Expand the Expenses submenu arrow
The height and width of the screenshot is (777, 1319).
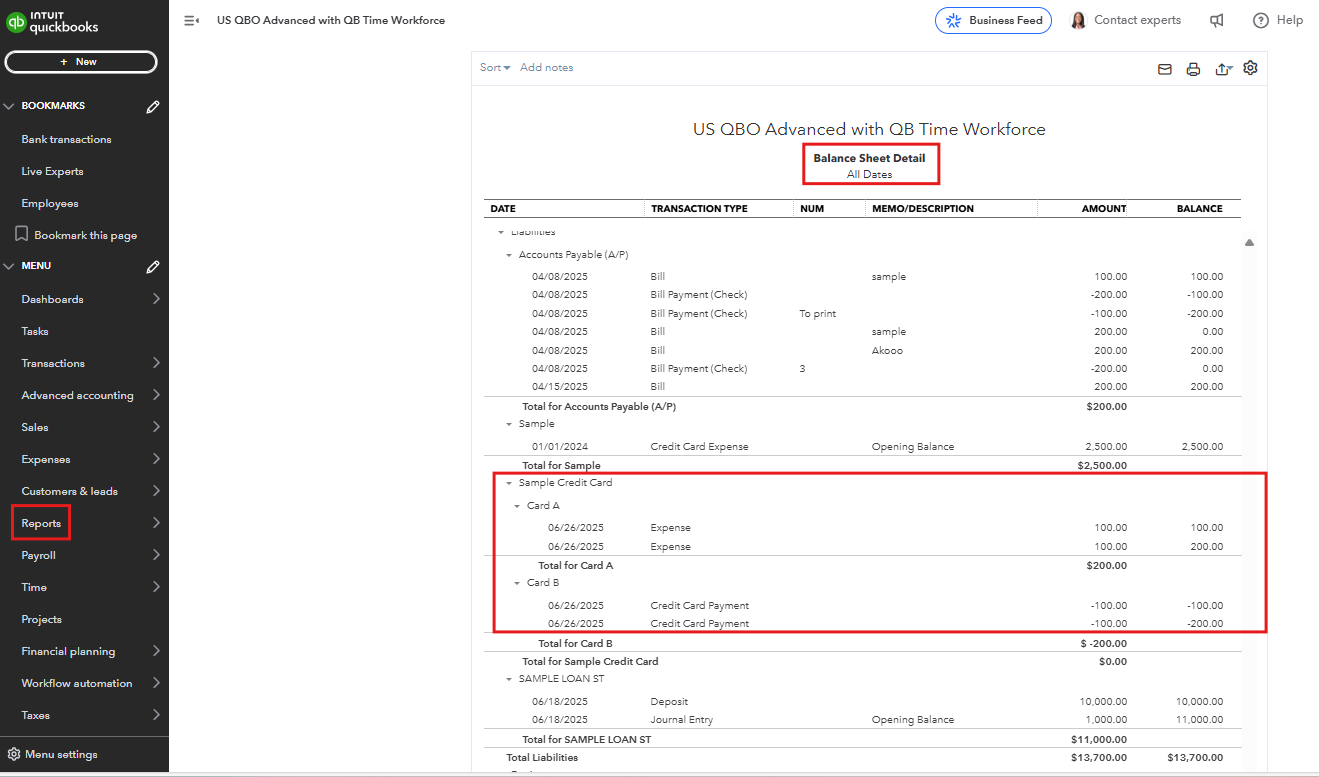click(x=156, y=459)
